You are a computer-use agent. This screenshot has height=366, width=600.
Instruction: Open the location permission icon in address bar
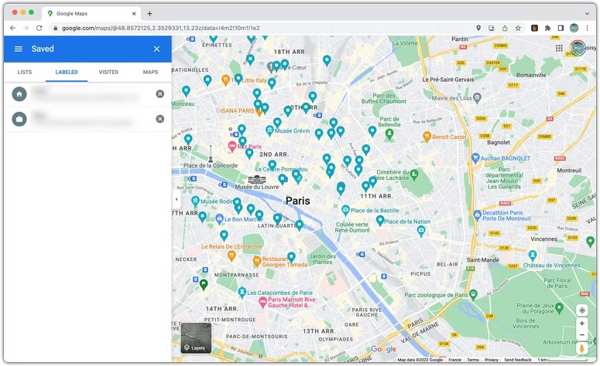pyautogui.click(x=478, y=28)
